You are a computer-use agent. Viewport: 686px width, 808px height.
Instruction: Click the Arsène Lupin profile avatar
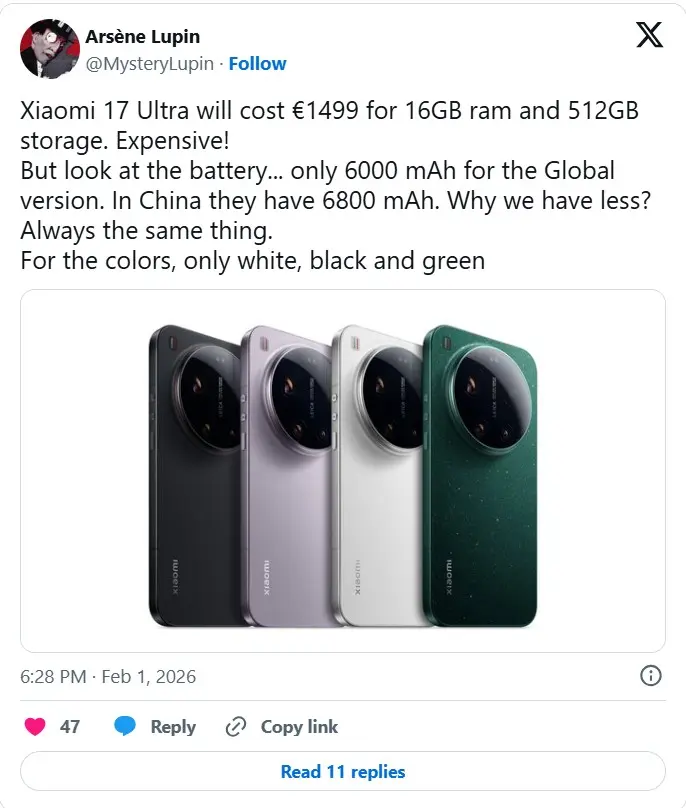pyautogui.click(x=50, y=49)
